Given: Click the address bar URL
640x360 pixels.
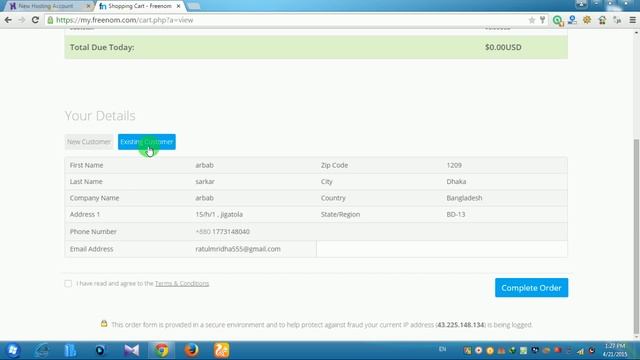Looking at the screenshot, I should [124, 20].
